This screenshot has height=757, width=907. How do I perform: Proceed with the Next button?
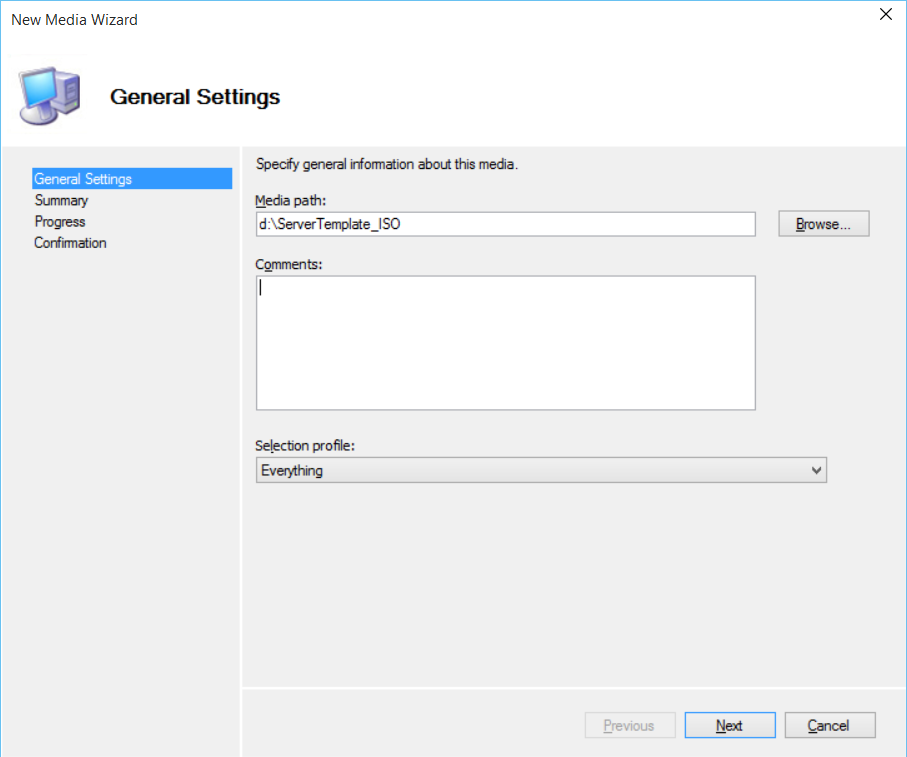click(729, 725)
